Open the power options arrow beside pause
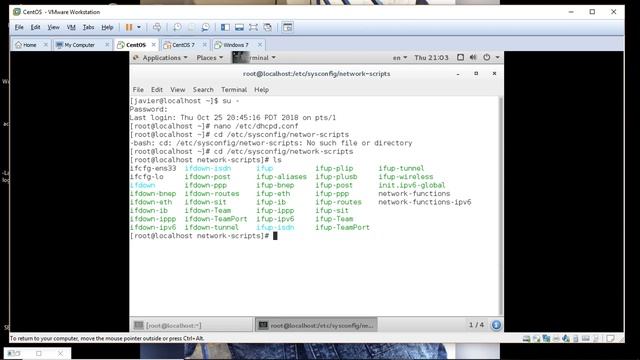Screen dimensions: 640x360 (x=139, y=27)
